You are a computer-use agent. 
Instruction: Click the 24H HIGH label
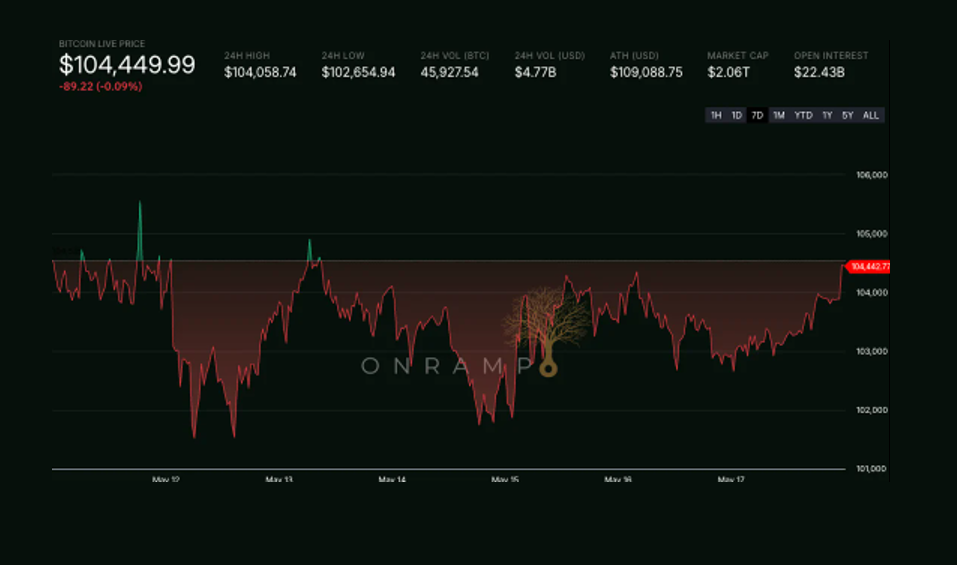(x=247, y=56)
